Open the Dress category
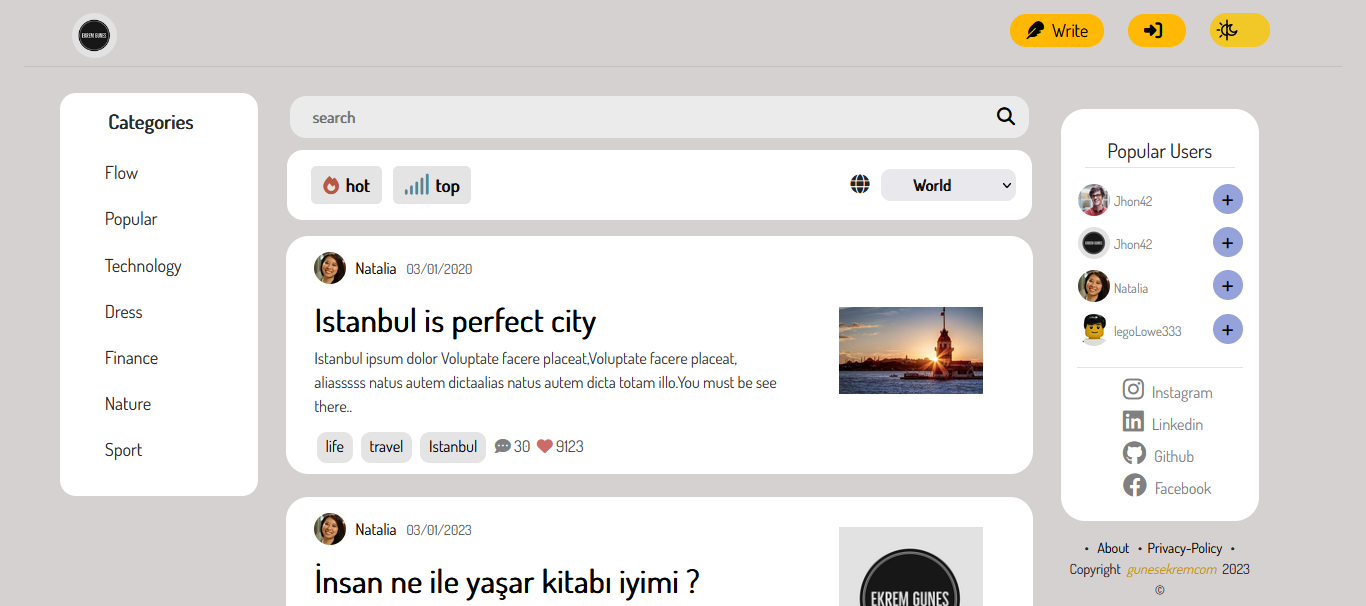1366x606 pixels. pyautogui.click(x=124, y=312)
